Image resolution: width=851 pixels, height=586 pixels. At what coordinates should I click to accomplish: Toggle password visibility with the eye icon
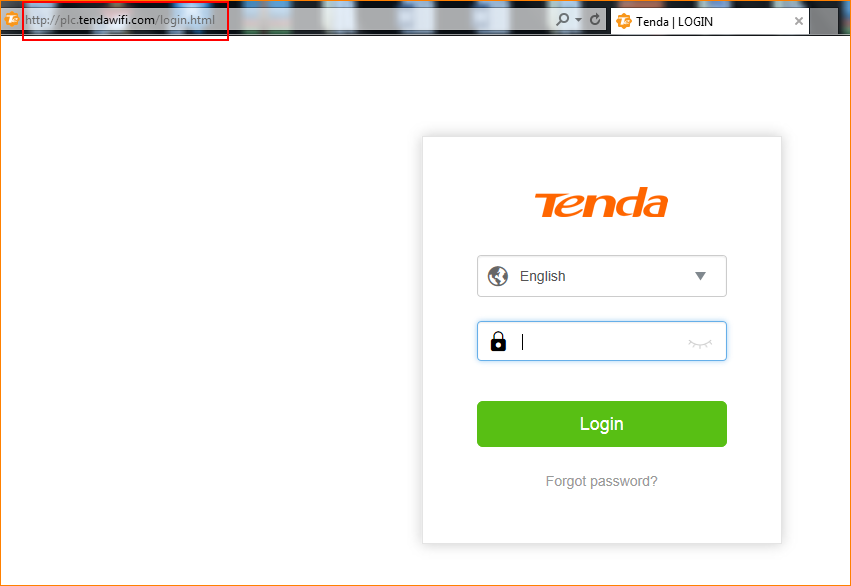pos(700,343)
